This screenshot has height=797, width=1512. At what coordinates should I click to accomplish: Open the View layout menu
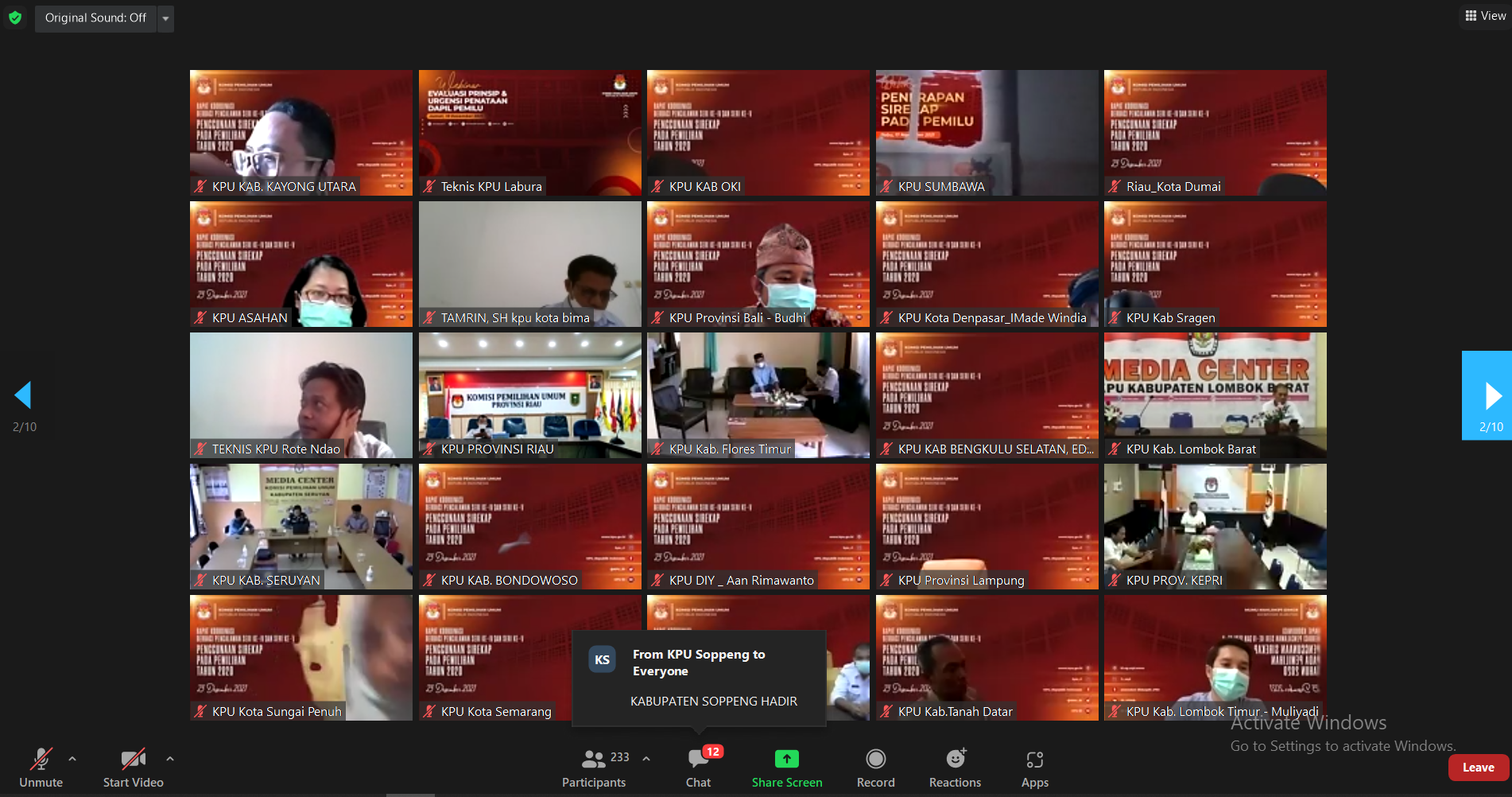tap(1485, 16)
